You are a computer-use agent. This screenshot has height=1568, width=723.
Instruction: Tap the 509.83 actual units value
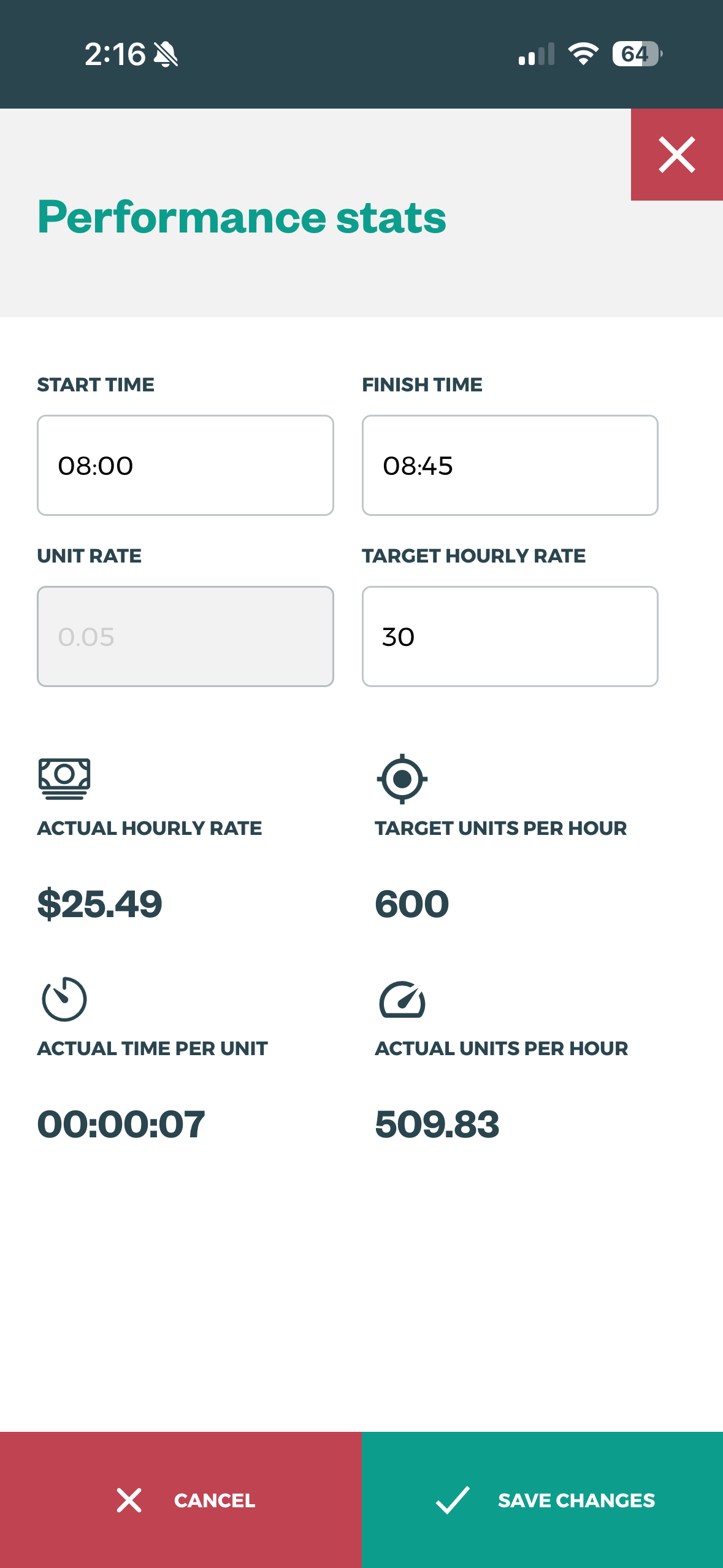click(x=437, y=1124)
